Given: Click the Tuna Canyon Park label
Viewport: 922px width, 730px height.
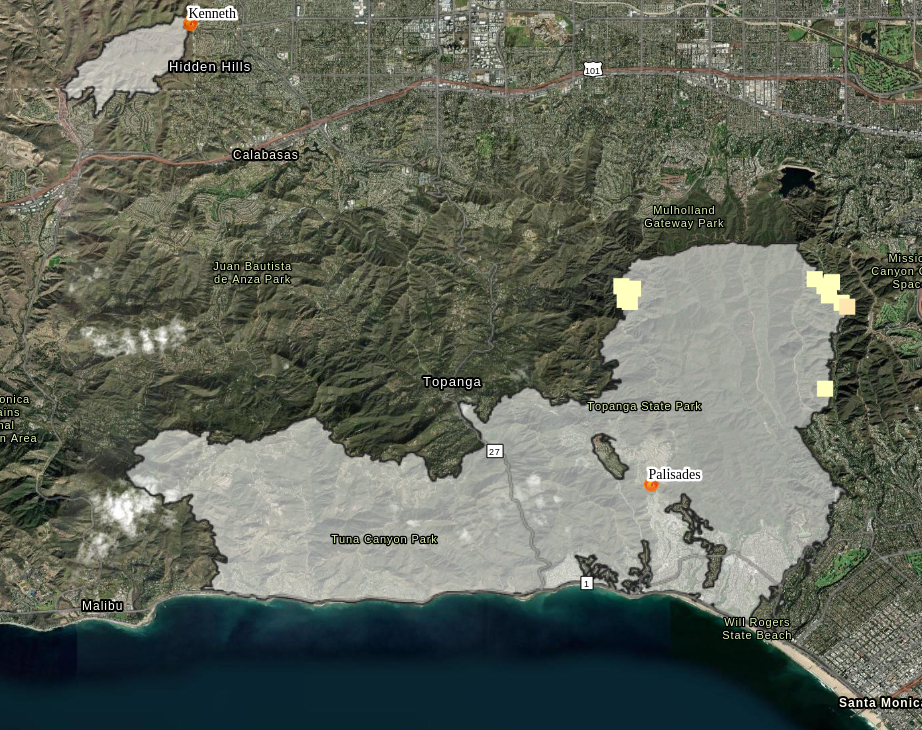Looking at the screenshot, I should 384,539.
